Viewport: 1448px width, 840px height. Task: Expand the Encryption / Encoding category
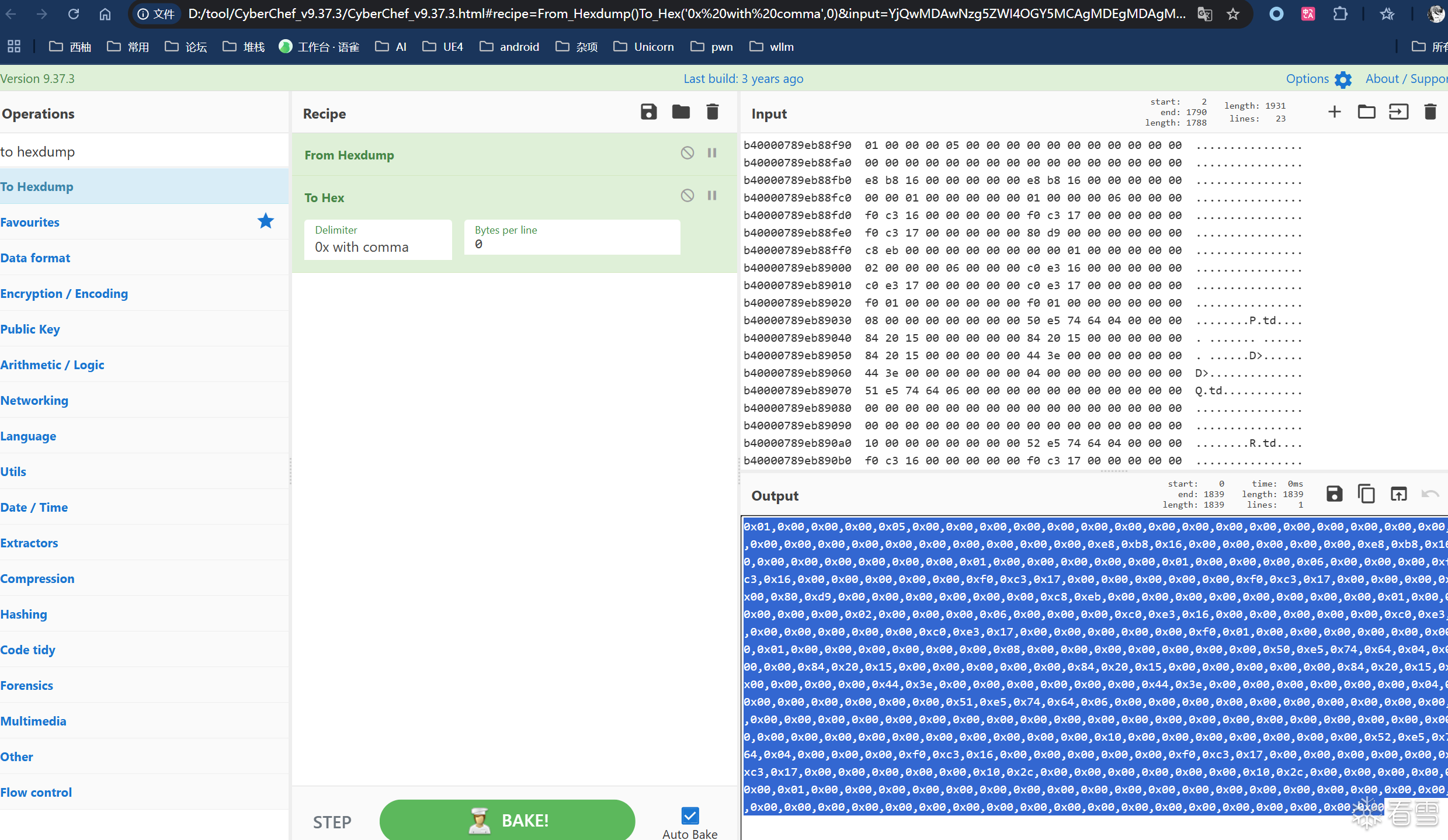(64, 293)
